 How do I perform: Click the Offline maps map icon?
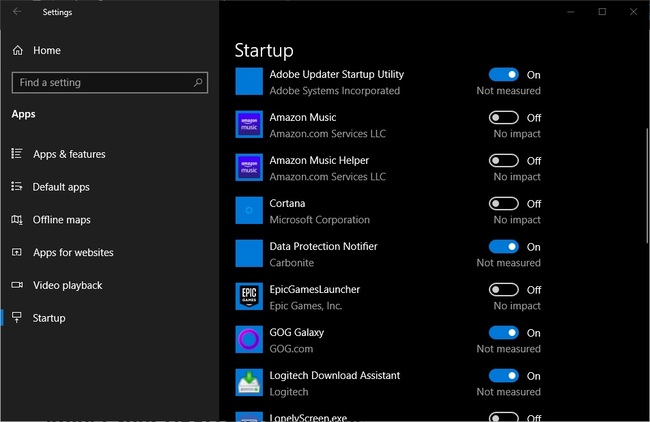(17, 219)
